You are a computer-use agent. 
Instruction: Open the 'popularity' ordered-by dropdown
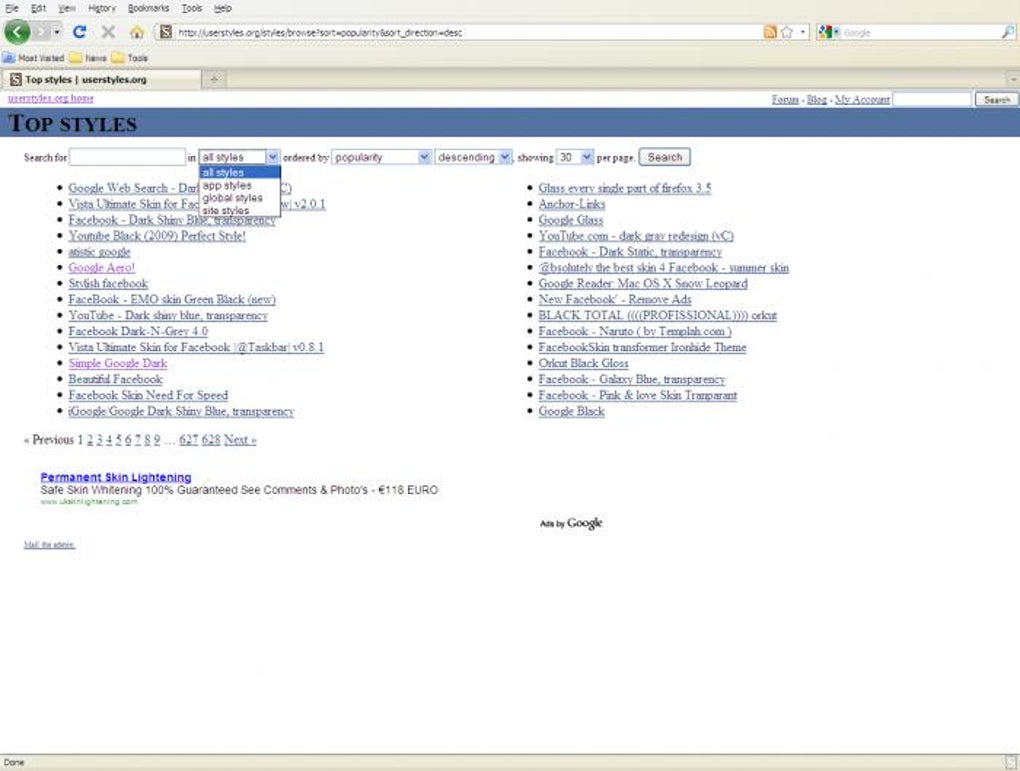(x=381, y=157)
